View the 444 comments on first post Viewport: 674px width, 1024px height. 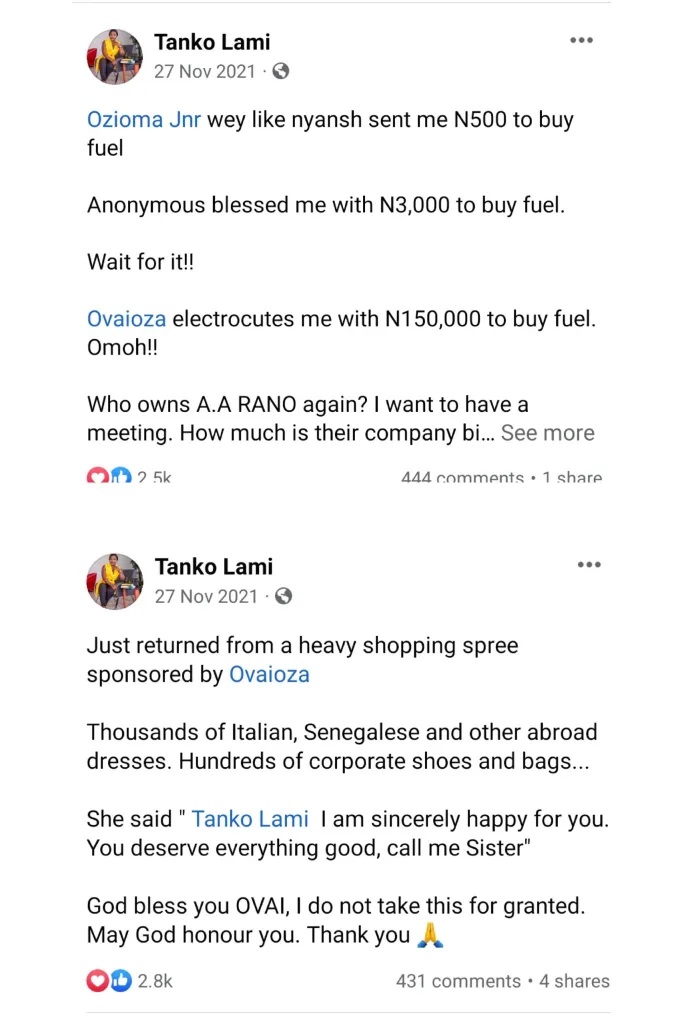click(462, 478)
